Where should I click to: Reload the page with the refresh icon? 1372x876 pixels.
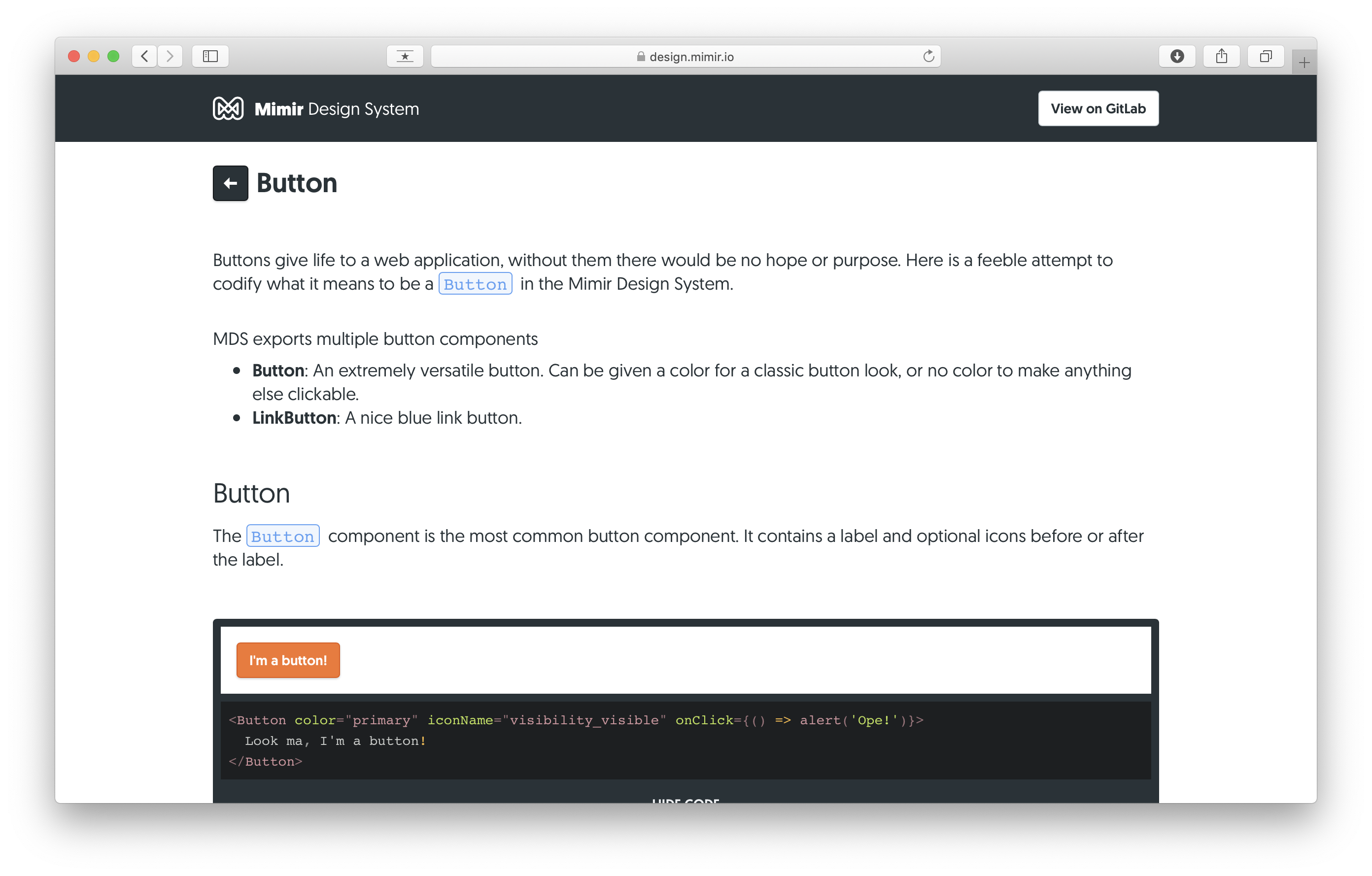tap(928, 56)
